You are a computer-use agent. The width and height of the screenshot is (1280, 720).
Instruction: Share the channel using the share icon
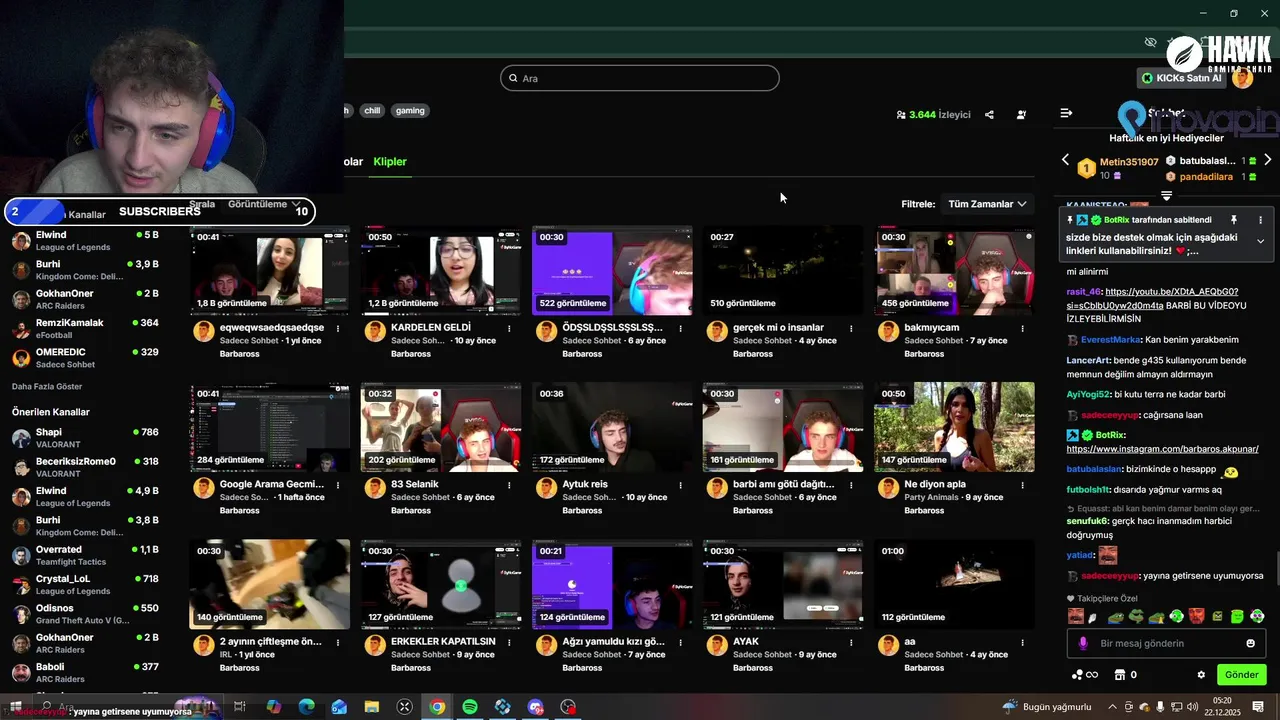point(989,115)
